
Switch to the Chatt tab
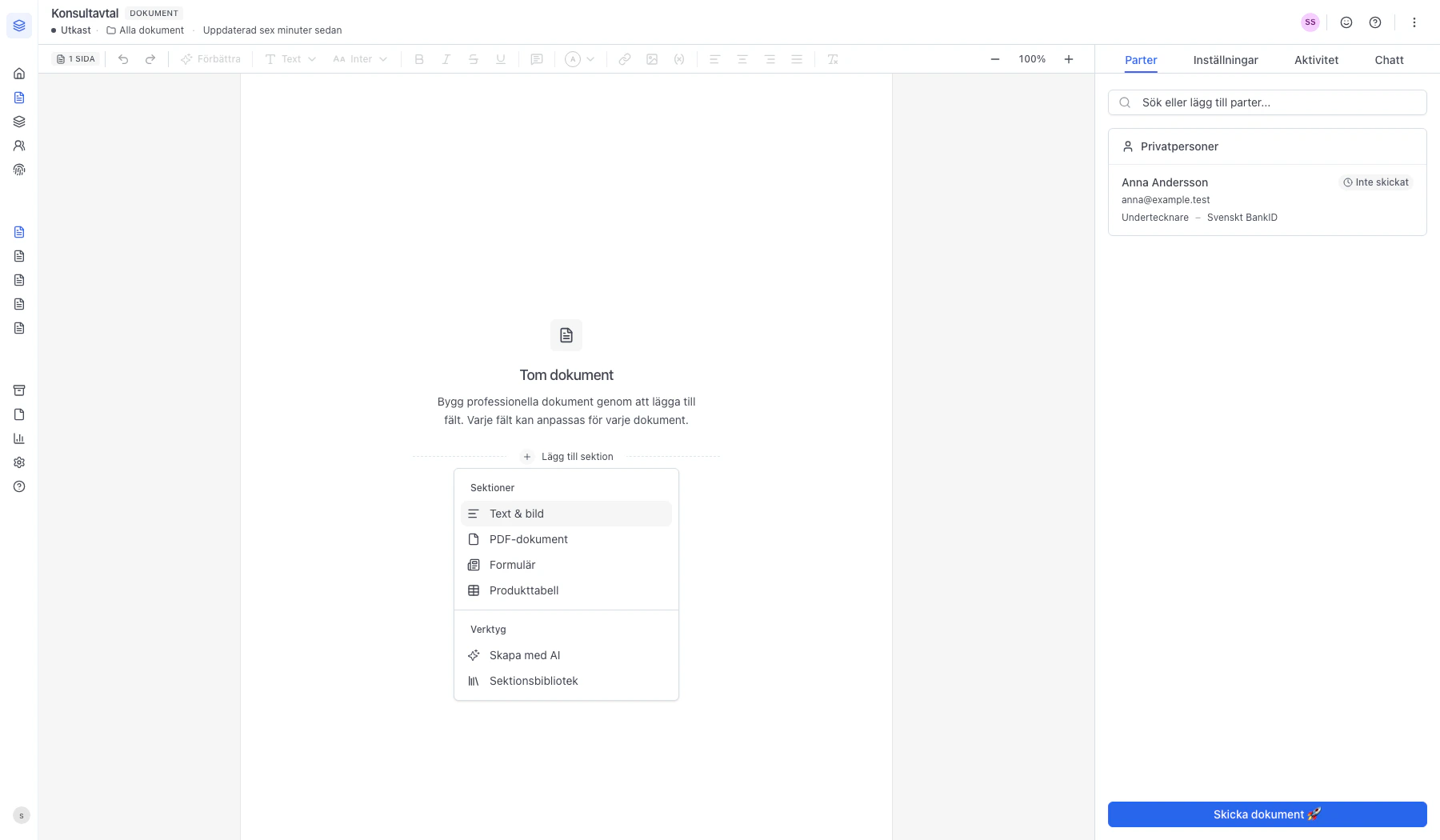coord(1389,60)
